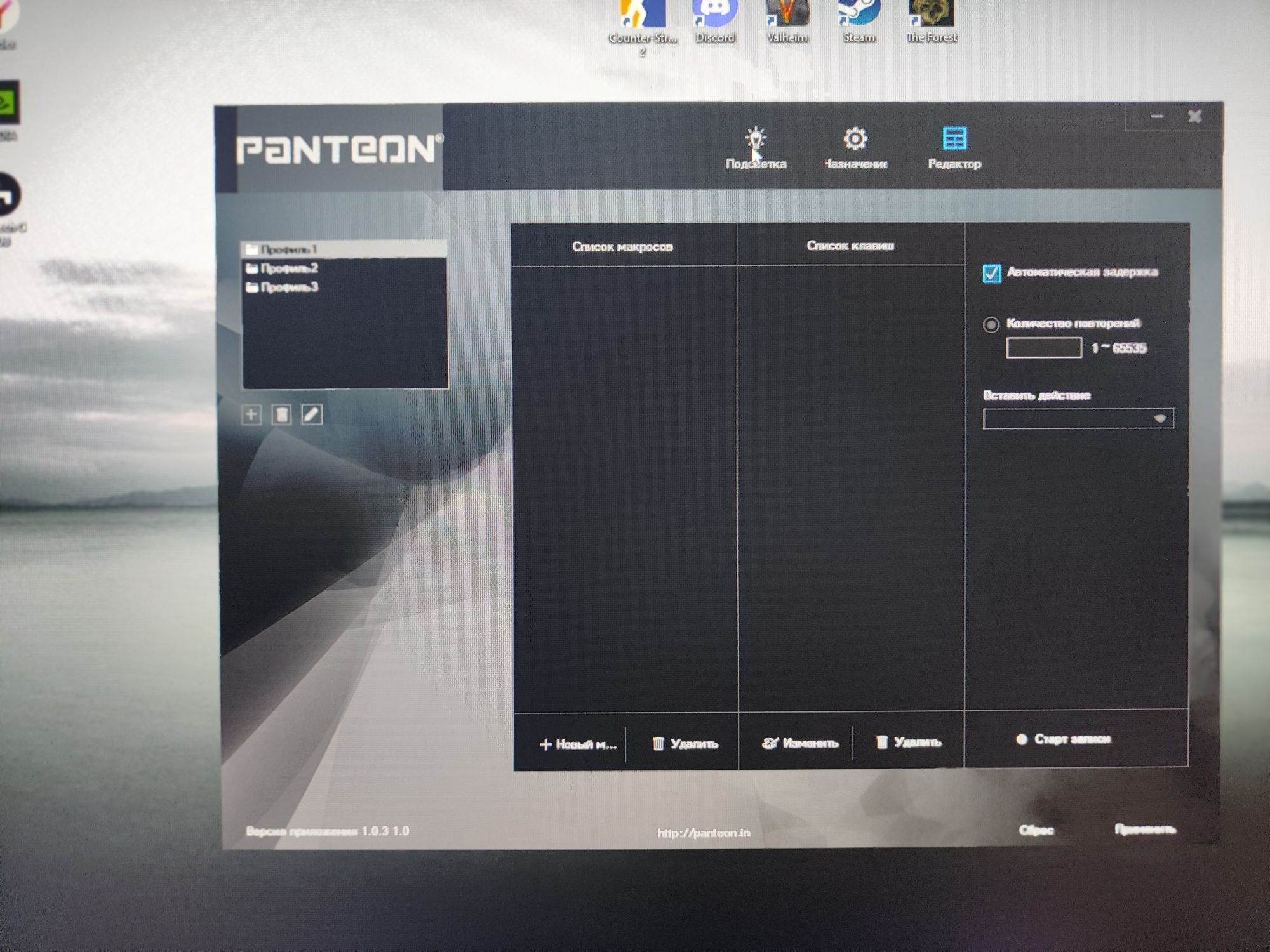
Task: Click the Список клавиш header
Action: click(850, 245)
